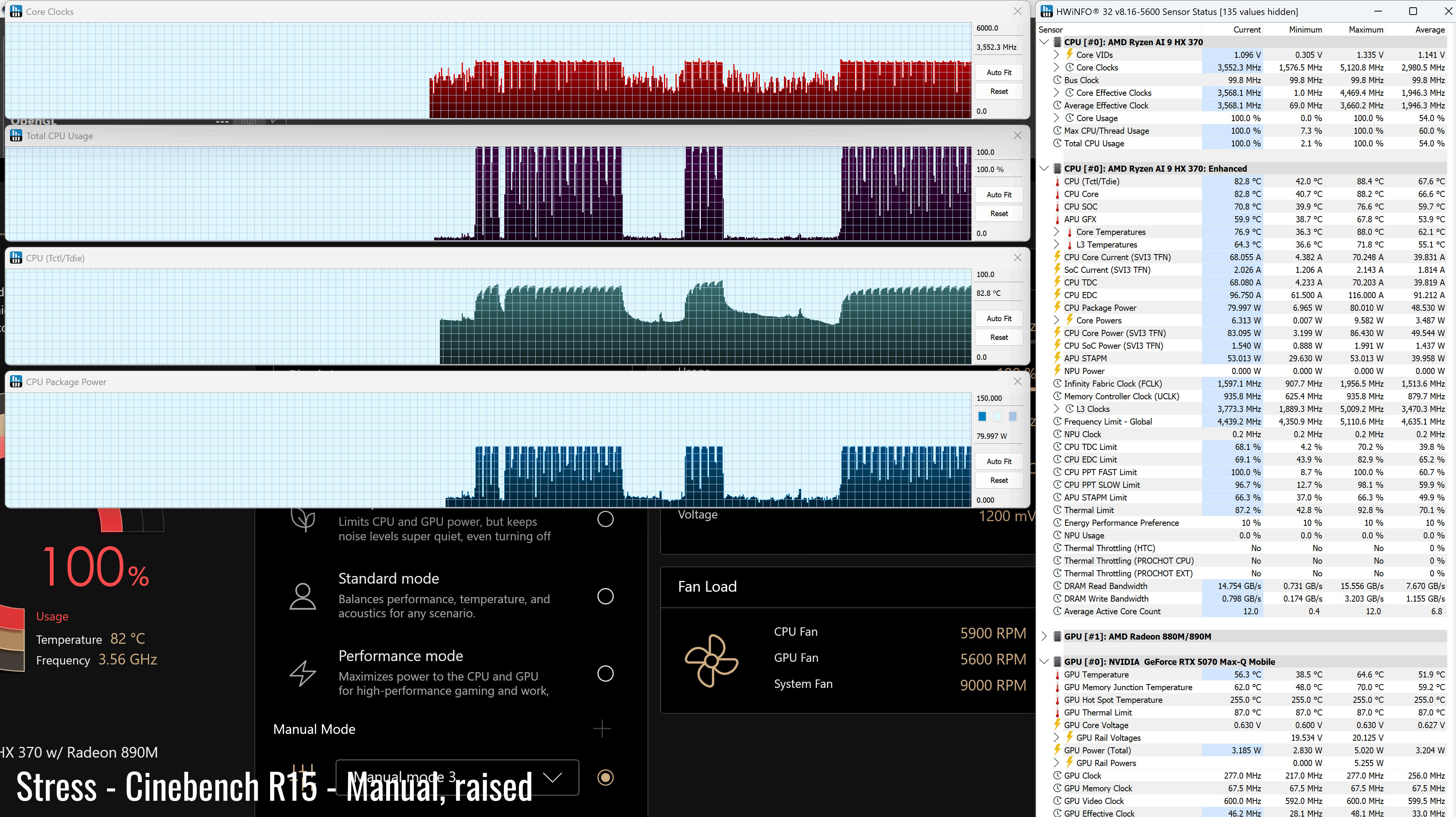
Task: Close the CPU Package Power graph window
Action: click(x=1017, y=382)
